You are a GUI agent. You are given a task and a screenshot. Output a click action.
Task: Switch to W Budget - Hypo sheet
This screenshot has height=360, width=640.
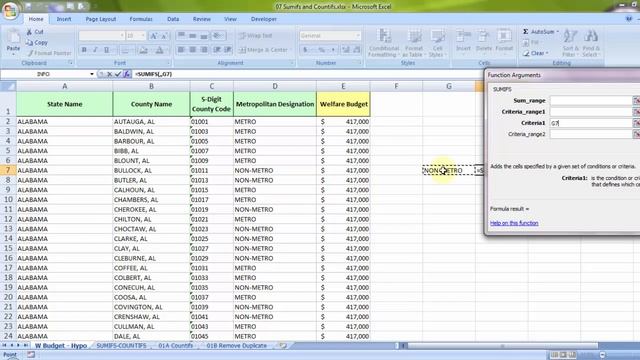coord(61,346)
